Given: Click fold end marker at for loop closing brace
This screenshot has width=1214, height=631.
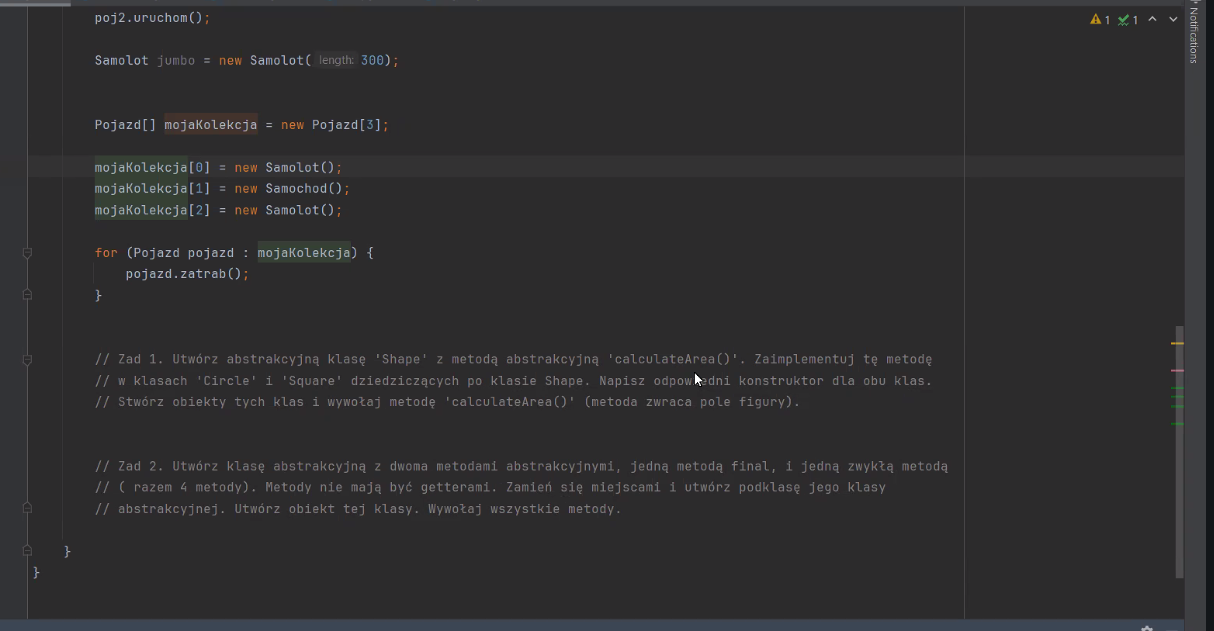Looking at the screenshot, I should (27, 295).
